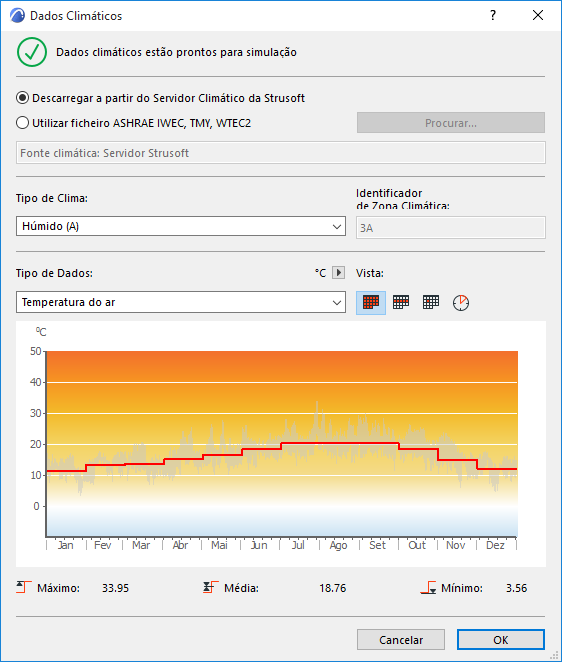Image resolution: width=562 pixels, height=662 pixels.
Task: Click the Mar label on chart axis
Action: click(141, 545)
